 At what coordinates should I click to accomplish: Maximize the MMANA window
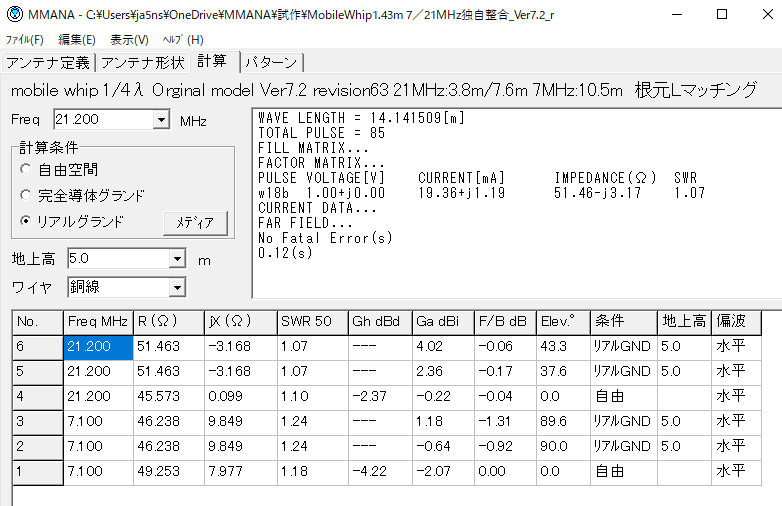(x=722, y=14)
